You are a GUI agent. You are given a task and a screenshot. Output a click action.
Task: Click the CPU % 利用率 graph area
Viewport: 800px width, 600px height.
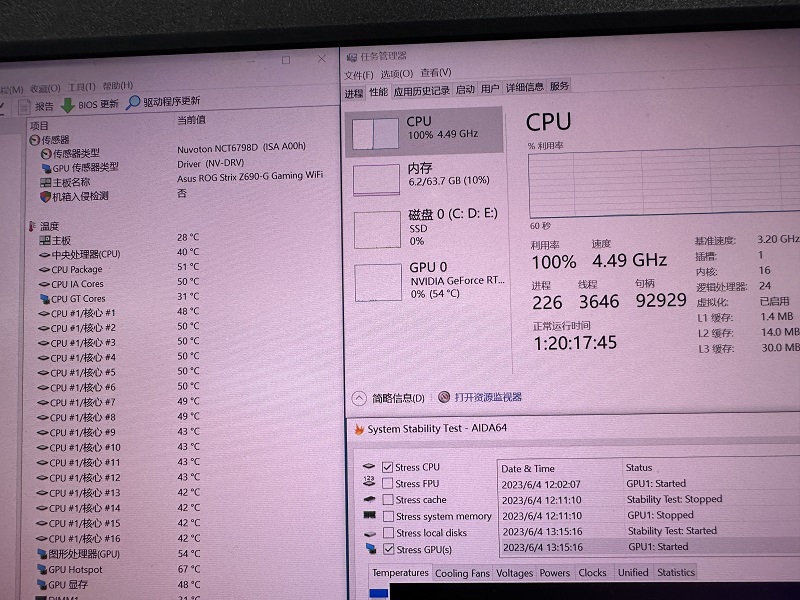[664, 183]
